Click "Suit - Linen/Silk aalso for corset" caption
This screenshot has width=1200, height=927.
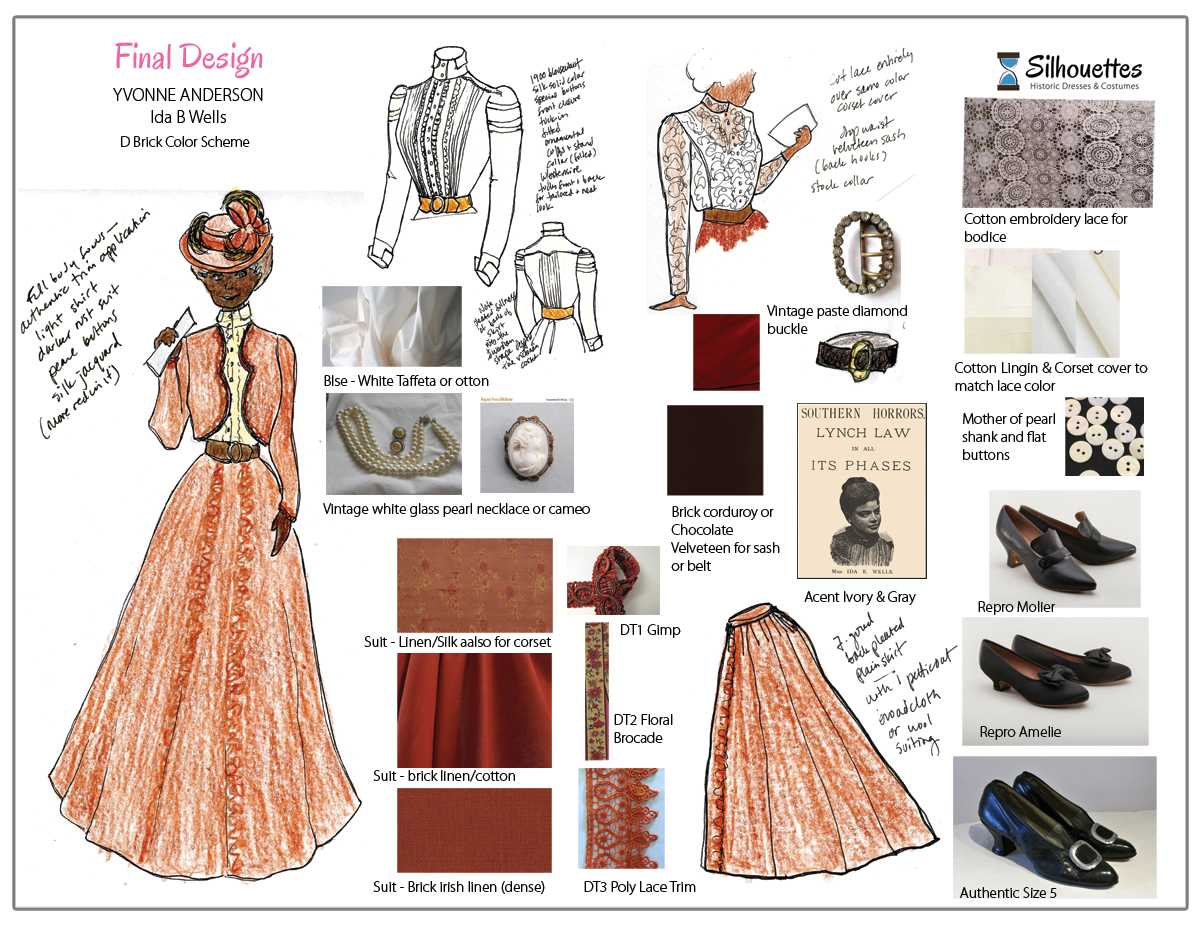click(x=457, y=641)
